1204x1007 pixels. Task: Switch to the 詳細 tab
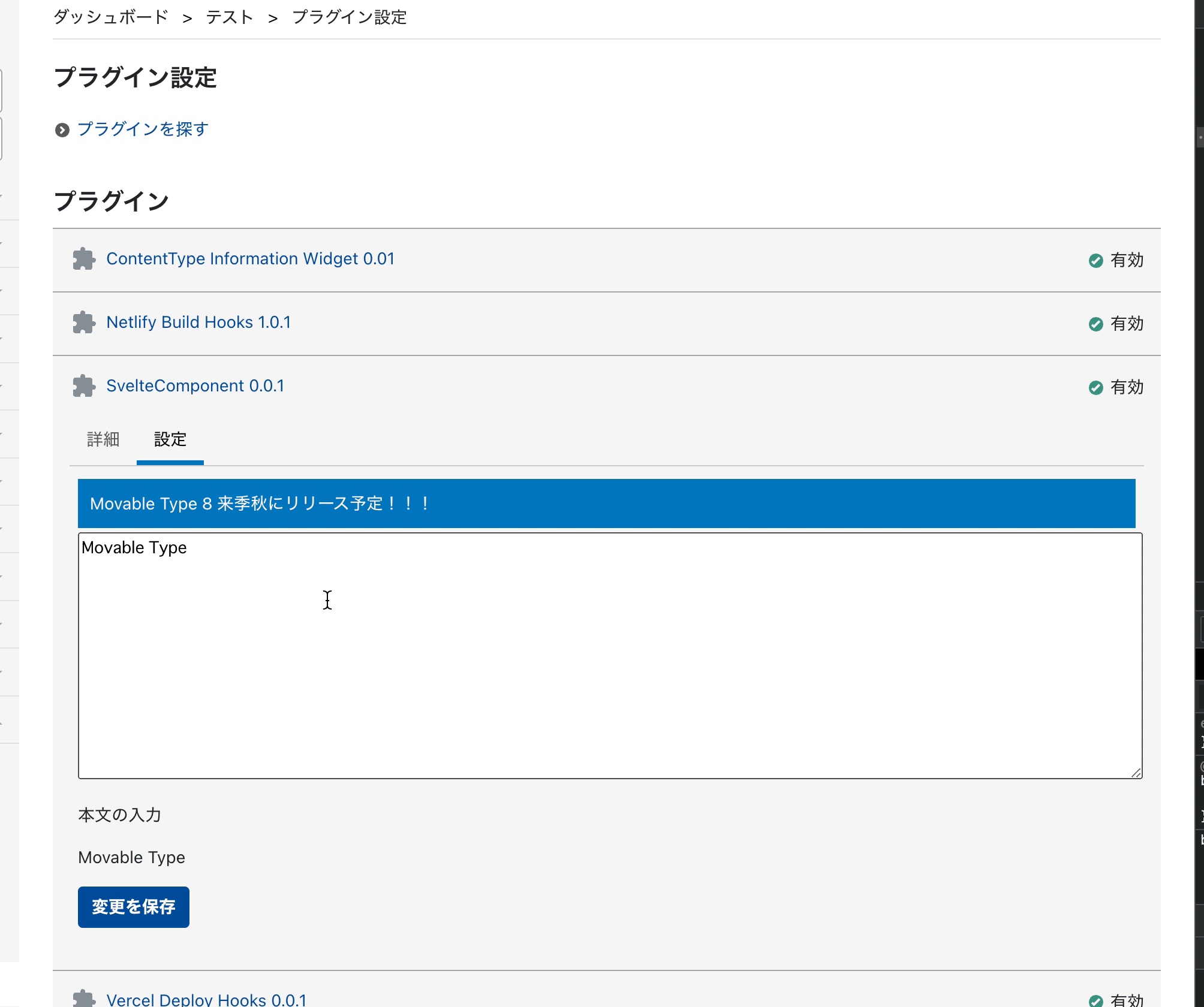[x=103, y=439]
